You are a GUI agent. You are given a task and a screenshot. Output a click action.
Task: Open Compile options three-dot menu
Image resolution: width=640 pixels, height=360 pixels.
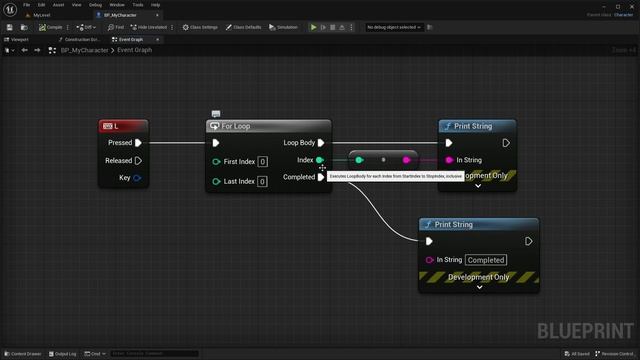(x=68, y=27)
